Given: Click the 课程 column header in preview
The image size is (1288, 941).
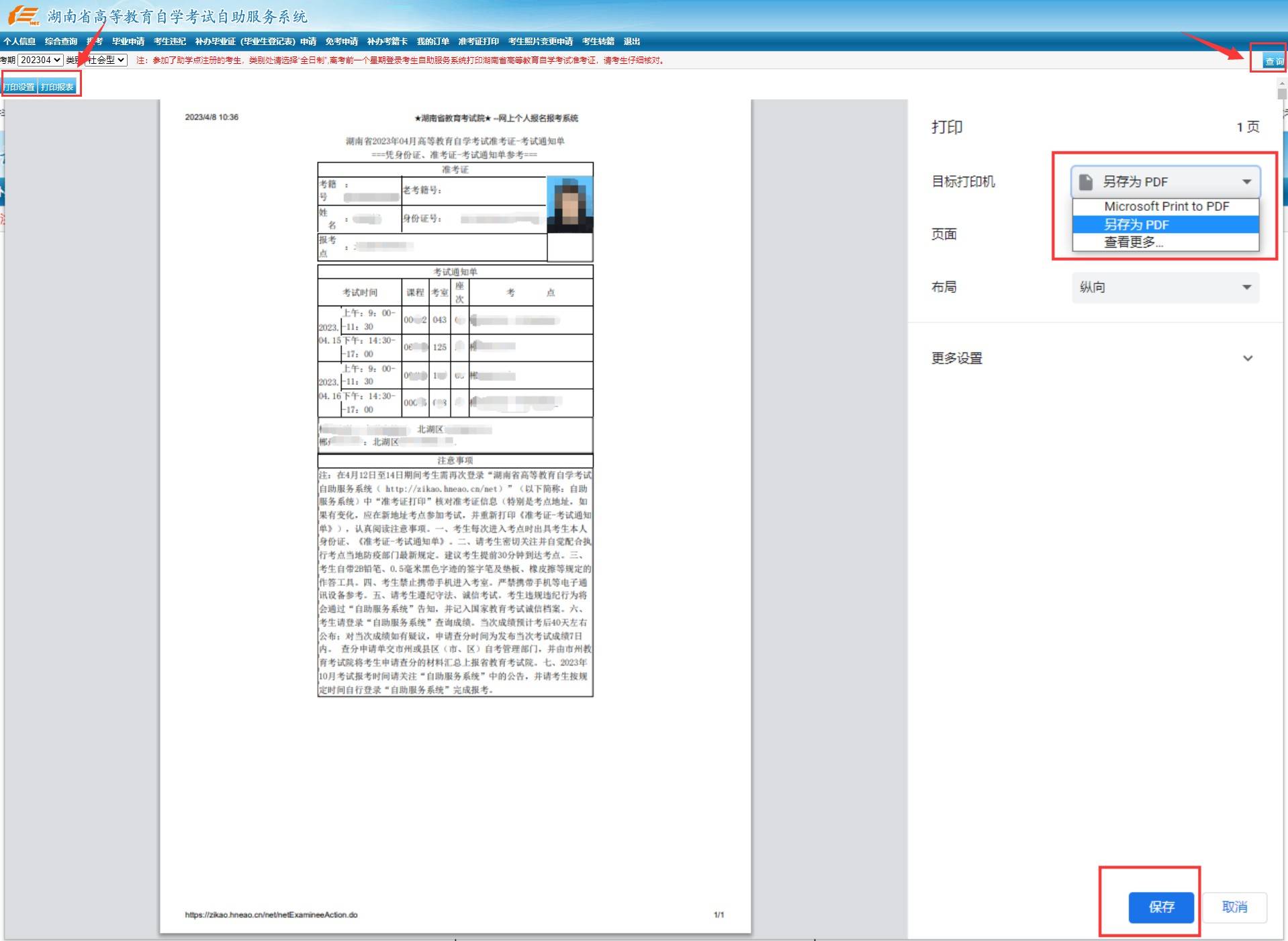Looking at the screenshot, I should pos(415,292).
